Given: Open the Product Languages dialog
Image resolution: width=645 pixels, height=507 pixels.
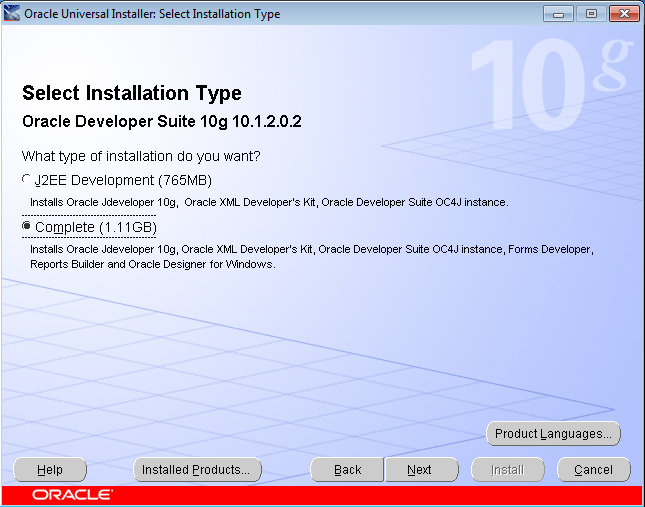Looking at the screenshot, I should (553, 434).
